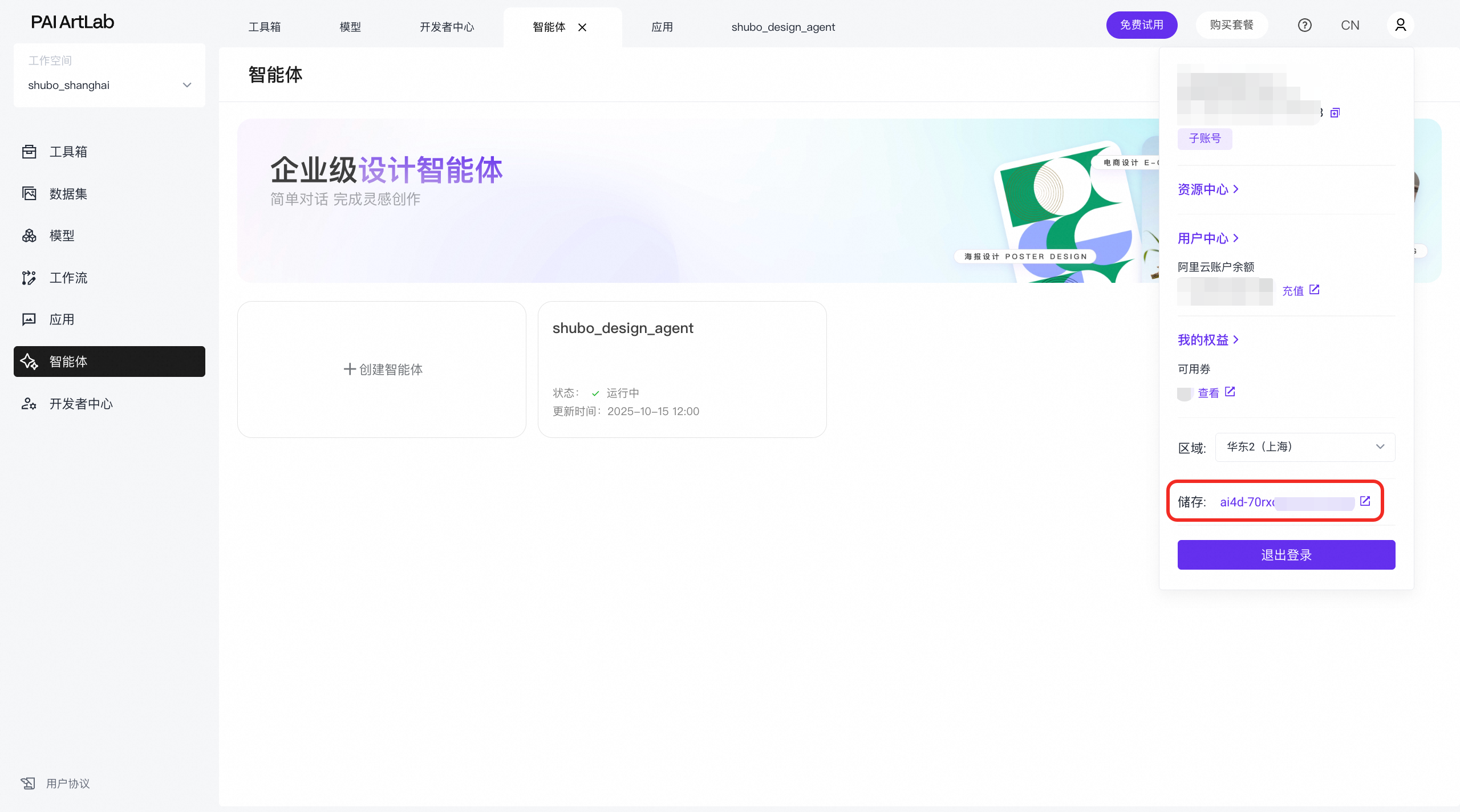1460x812 pixels.
Task: Expand the shubo_shanghai workspace dropdown
Action: (x=186, y=85)
